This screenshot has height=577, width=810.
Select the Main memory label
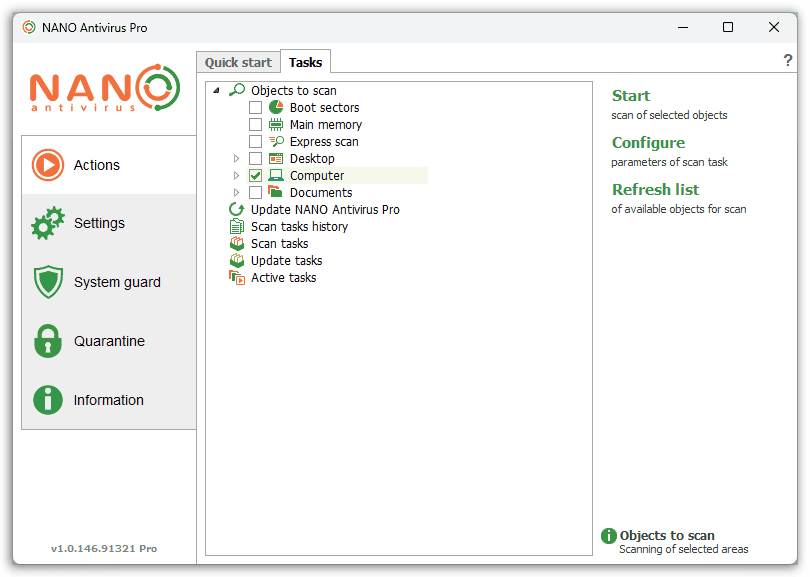(325, 124)
